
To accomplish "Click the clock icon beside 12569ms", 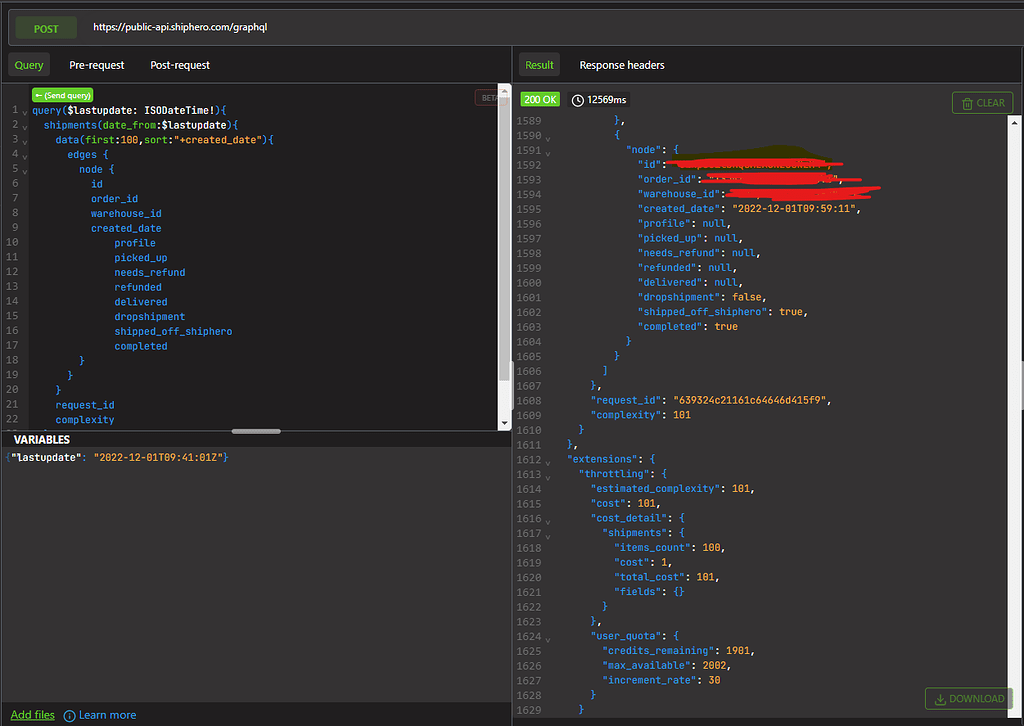I will (x=579, y=100).
